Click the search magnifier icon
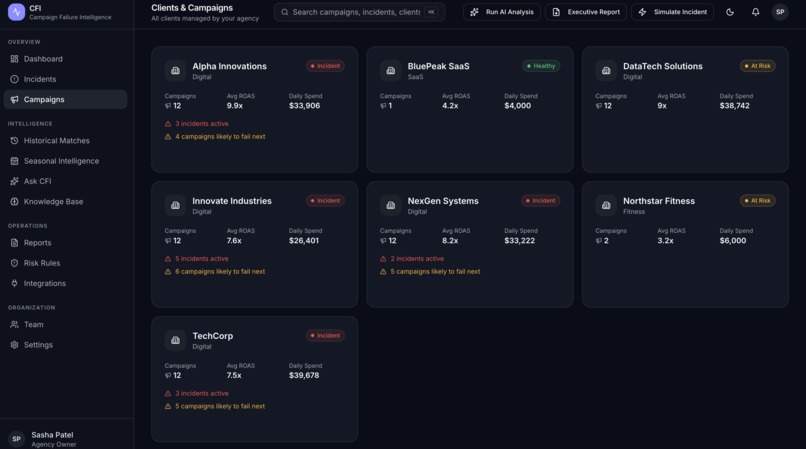This screenshot has width=806, height=449. 284,12
